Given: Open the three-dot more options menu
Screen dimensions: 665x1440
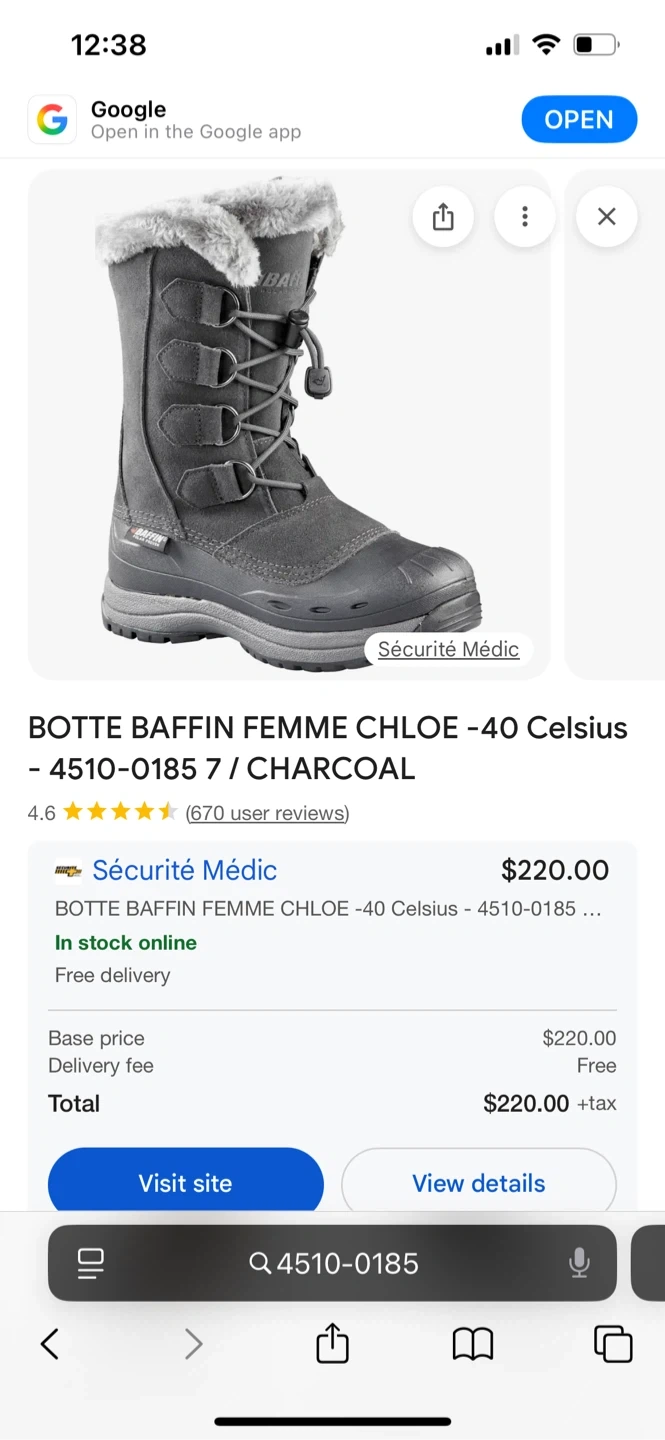Looking at the screenshot, I should click(x=524, y=217).
